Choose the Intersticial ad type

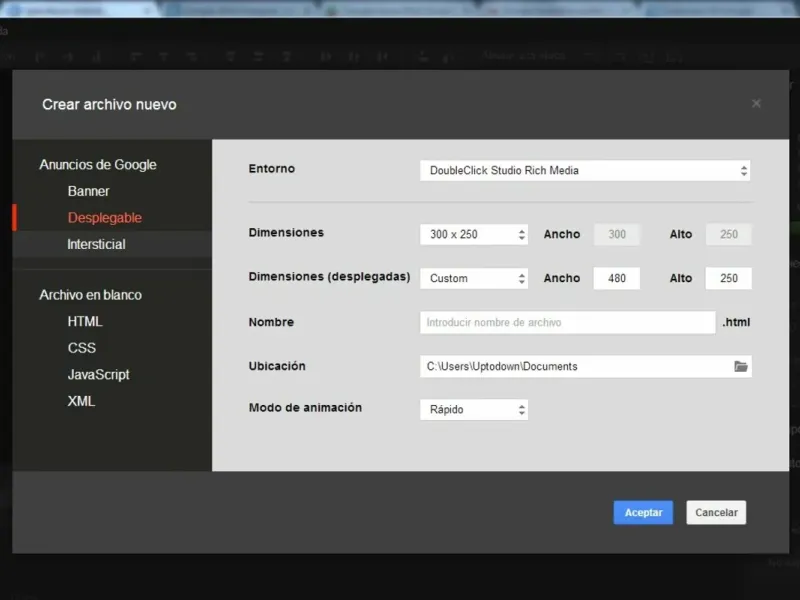96,244
